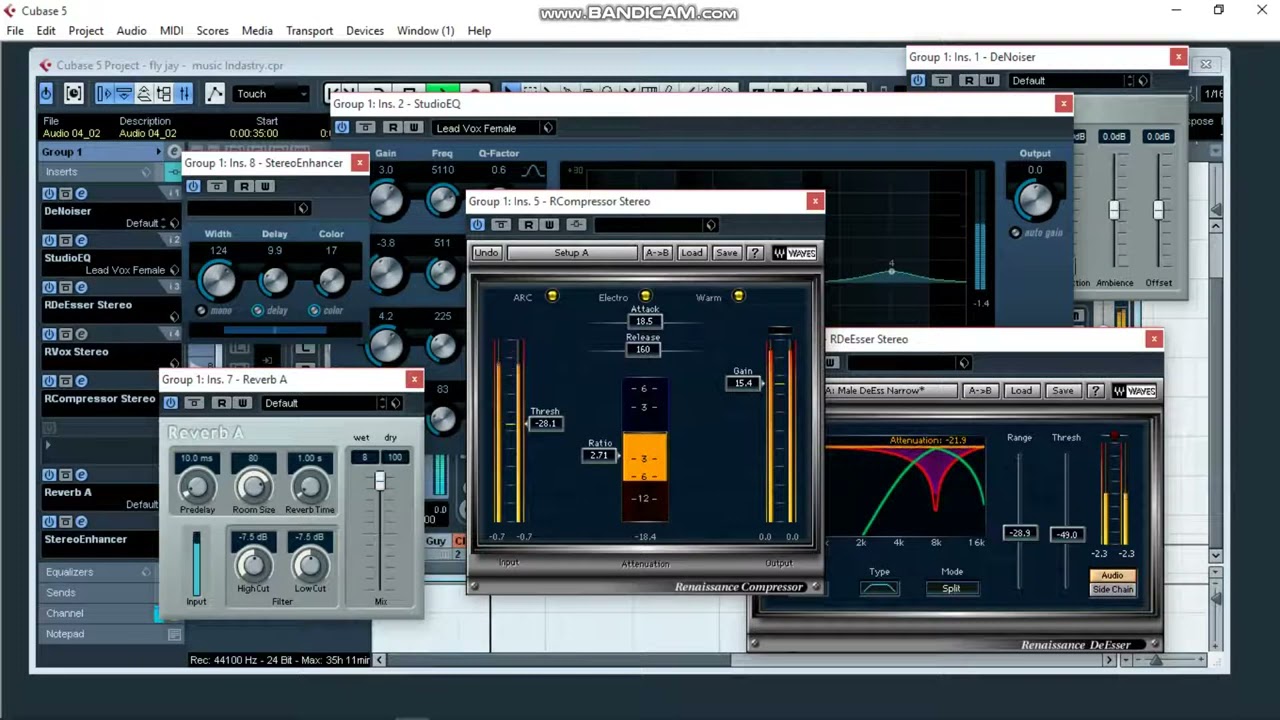Open Group 1 channel edit 'e' icon

point(174,152)
